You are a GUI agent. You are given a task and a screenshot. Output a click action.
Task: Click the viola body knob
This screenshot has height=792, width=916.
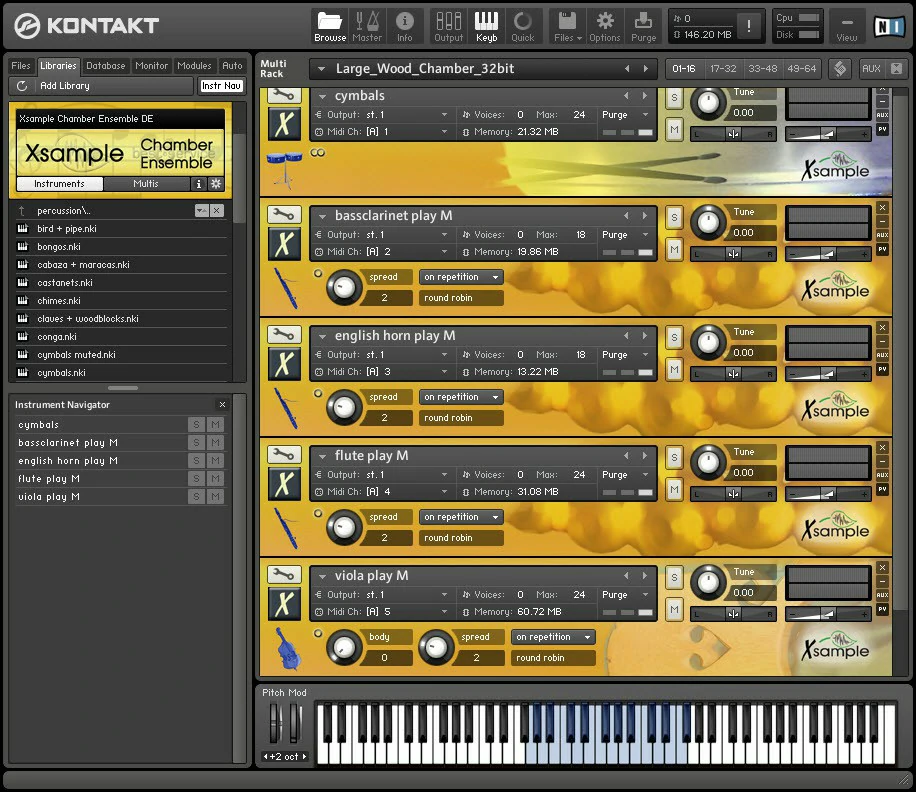[x=344, y=647]
